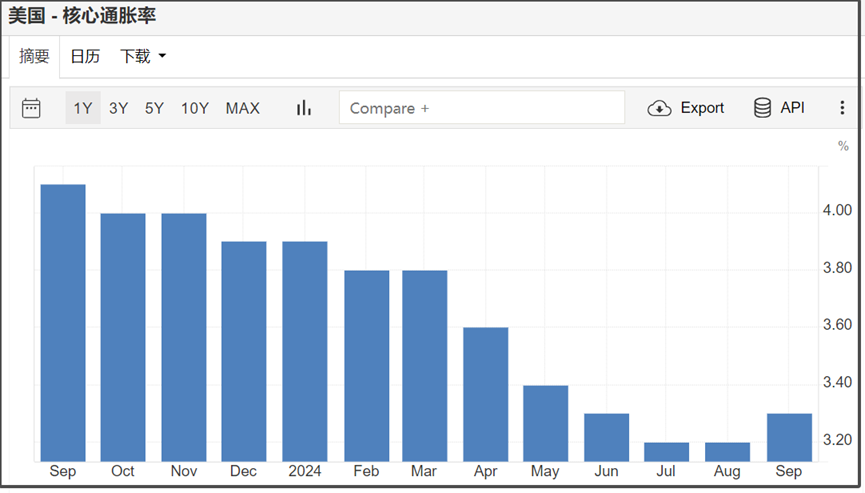Click the Oct bar in chart

point(123,337)
